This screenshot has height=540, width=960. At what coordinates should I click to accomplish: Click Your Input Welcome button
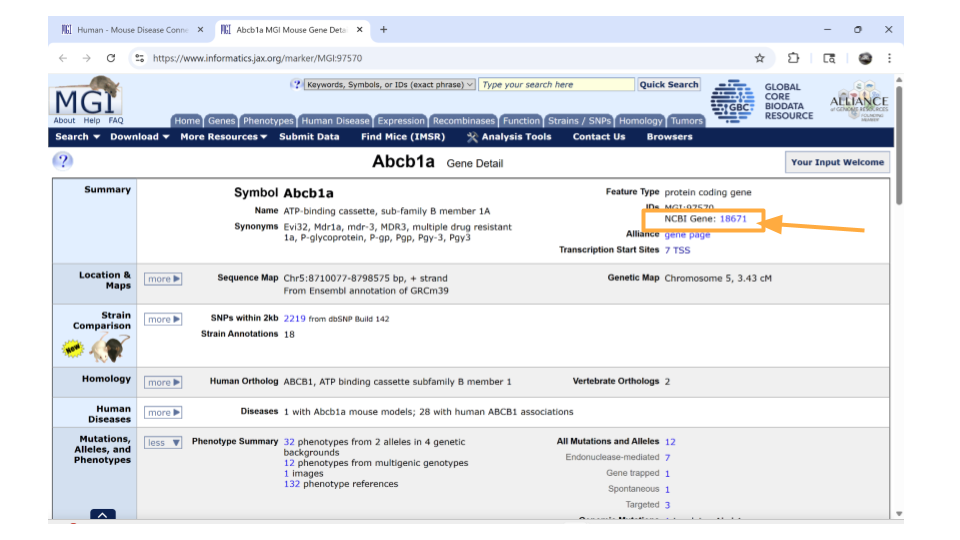837,162
